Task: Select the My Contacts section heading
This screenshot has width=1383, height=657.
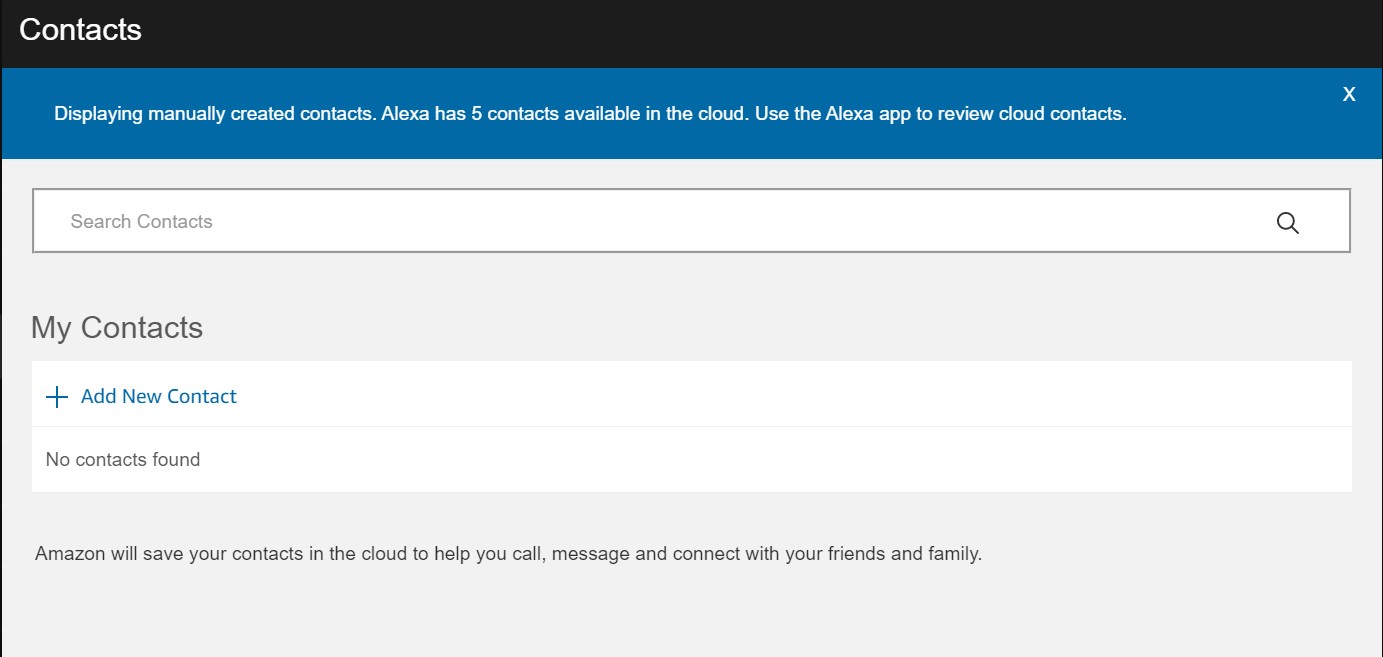Action: (x=117, y=328)
